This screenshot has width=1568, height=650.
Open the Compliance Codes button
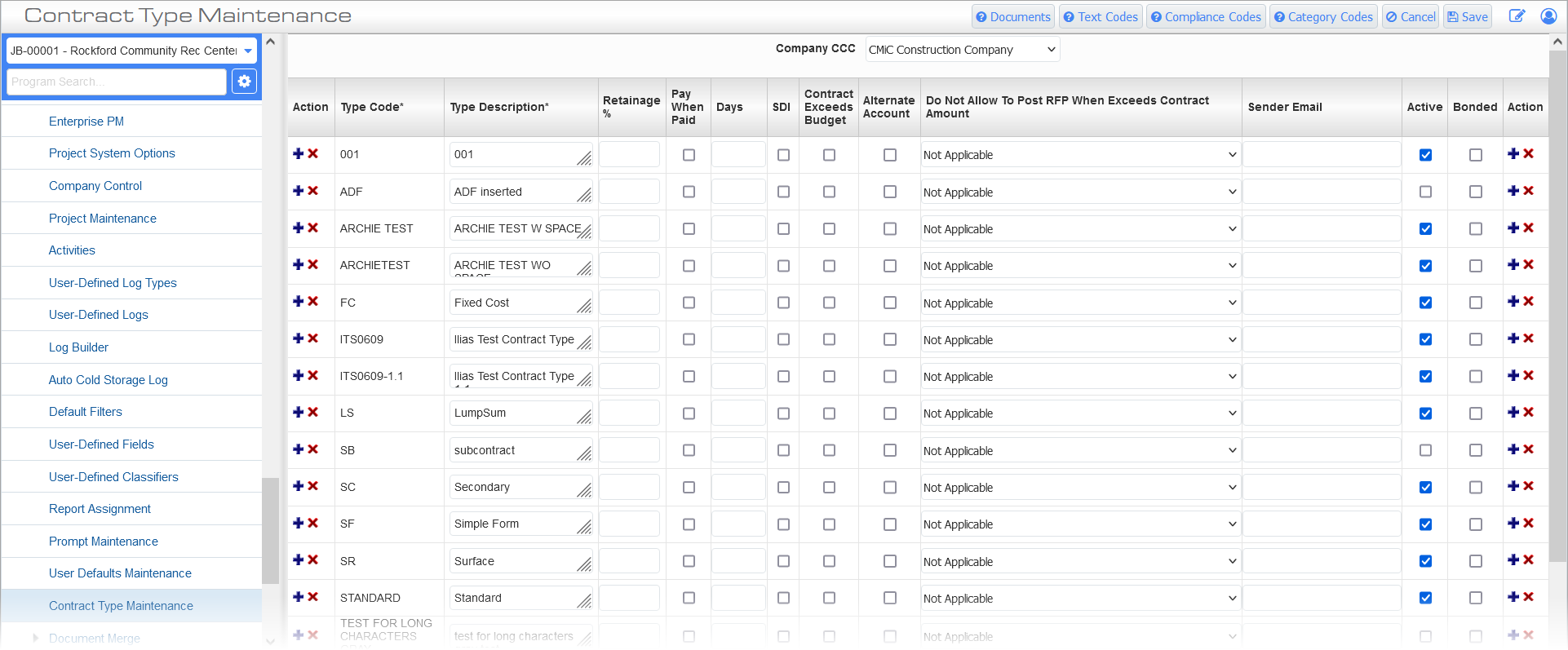[1206, 16]
